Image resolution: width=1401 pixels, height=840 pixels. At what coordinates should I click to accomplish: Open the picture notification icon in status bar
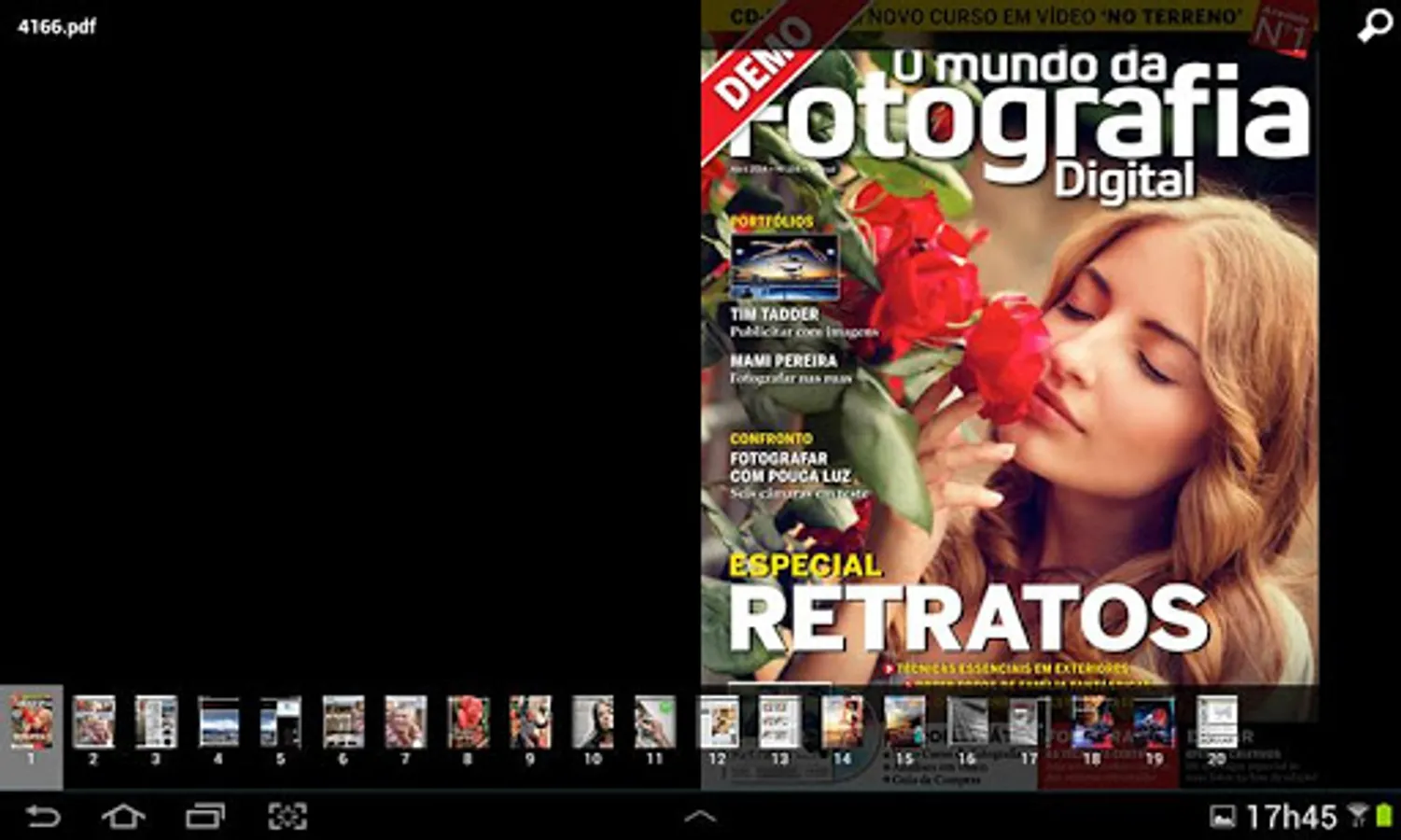pos(1223,818)
